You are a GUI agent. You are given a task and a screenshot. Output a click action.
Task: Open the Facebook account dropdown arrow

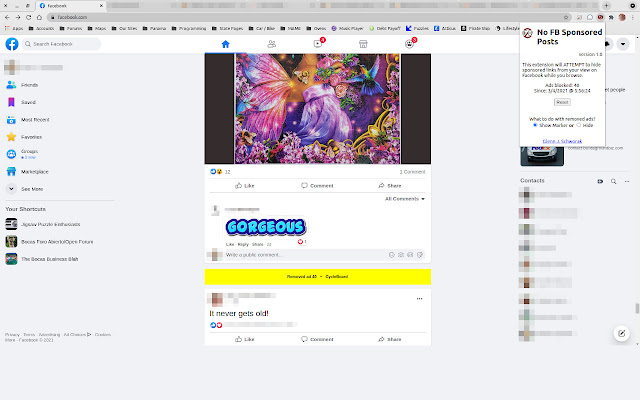(x=623, y=44)
